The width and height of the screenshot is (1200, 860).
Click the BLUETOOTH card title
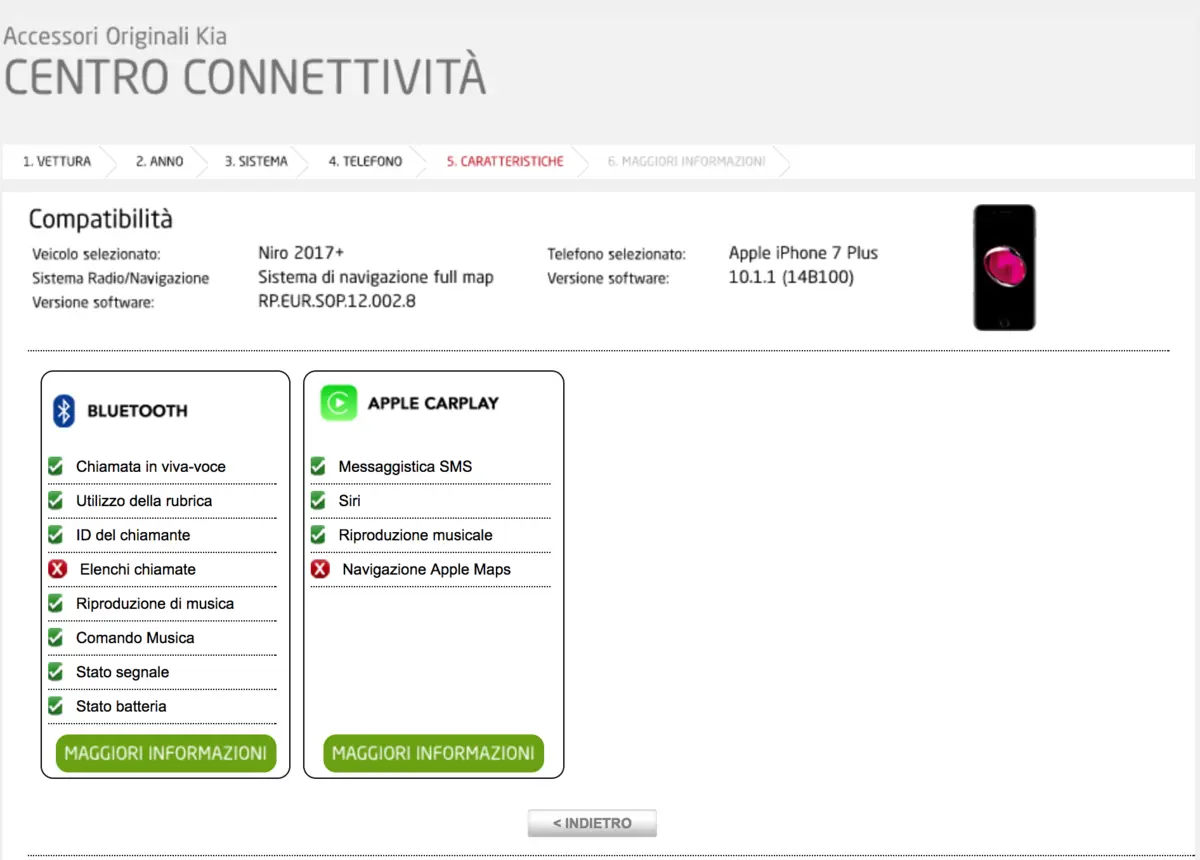coord(137,410)
